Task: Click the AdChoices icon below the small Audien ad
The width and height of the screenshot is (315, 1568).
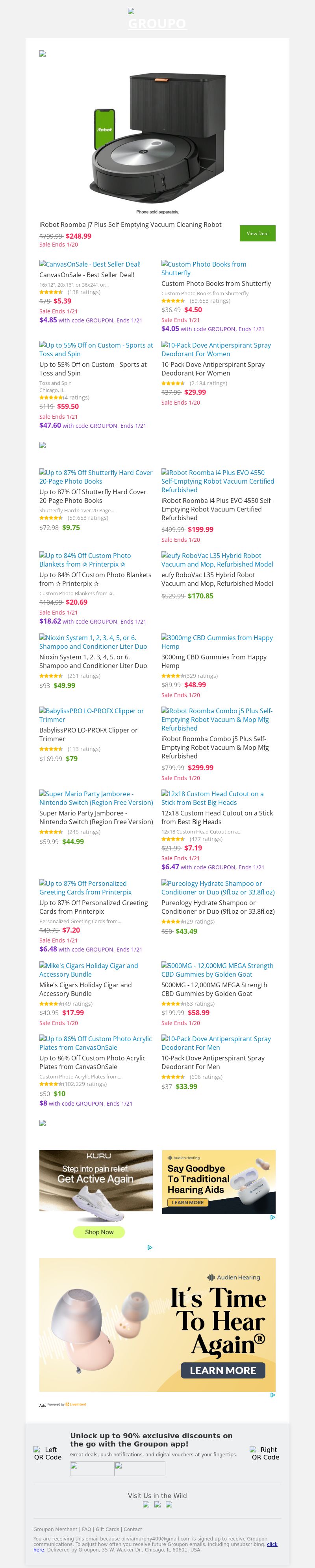Action: point(272,1217)
